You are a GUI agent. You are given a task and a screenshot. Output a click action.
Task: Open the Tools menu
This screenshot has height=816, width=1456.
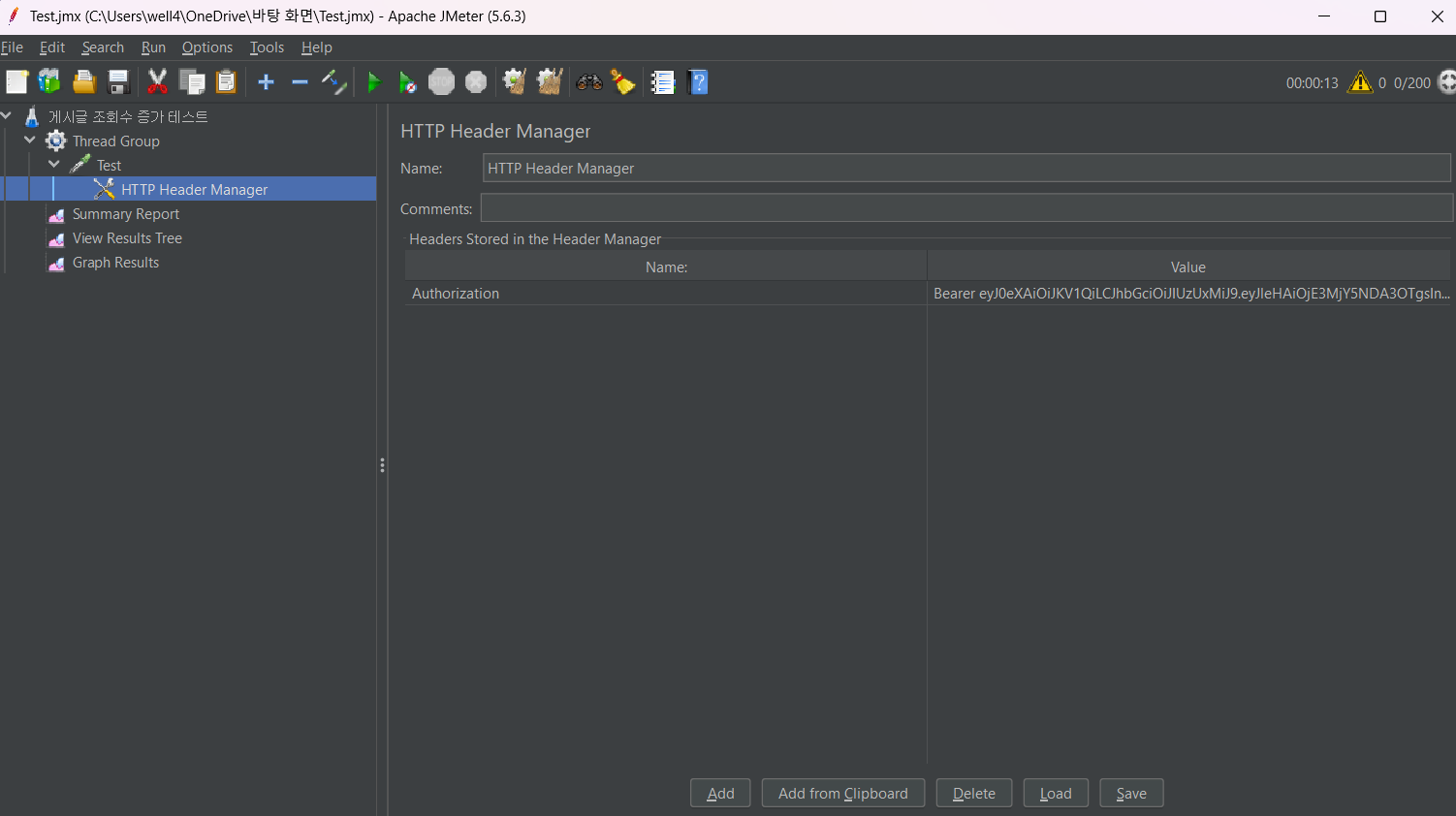[x=267, y=47]
